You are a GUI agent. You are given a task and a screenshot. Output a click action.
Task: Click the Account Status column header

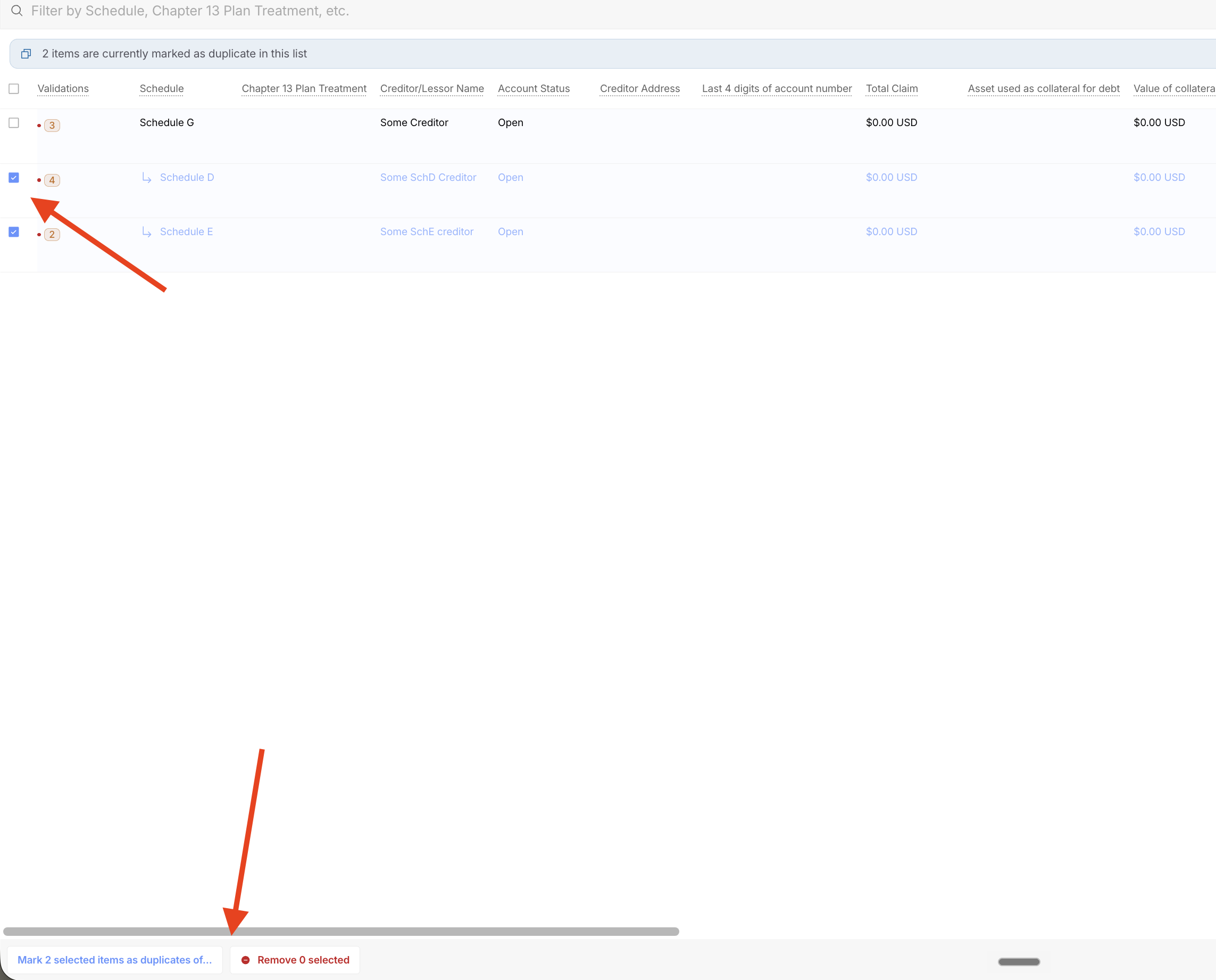[x=534, y=89]
